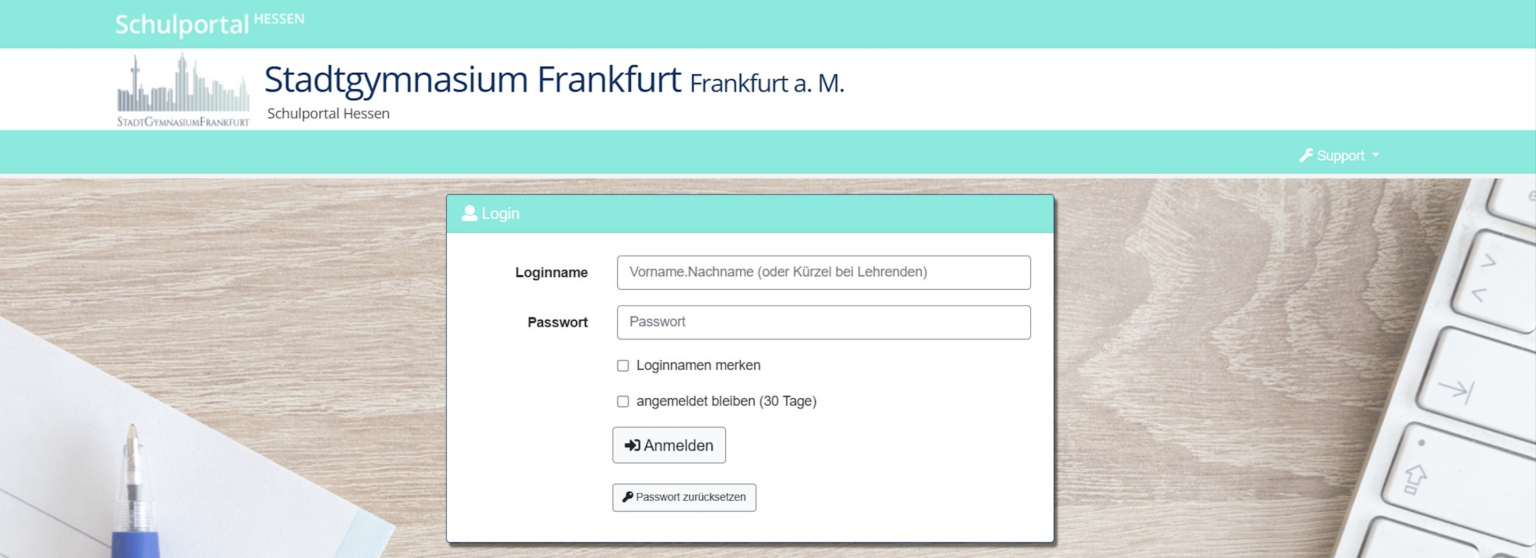Open the Support menu
1536x558 pixels.
[x=1340, y=156]
